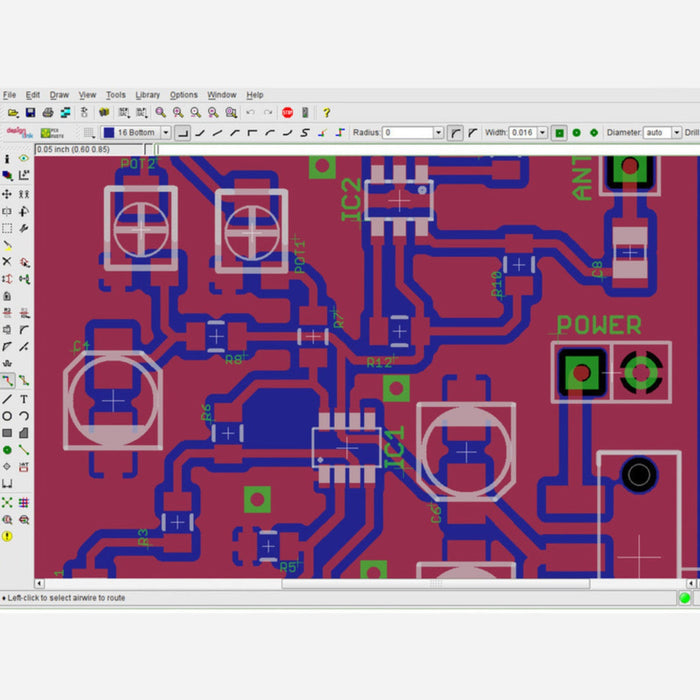Click the Save icon in toolbar
The width and height of the screenshot is (700, 700).
[31, 113]
